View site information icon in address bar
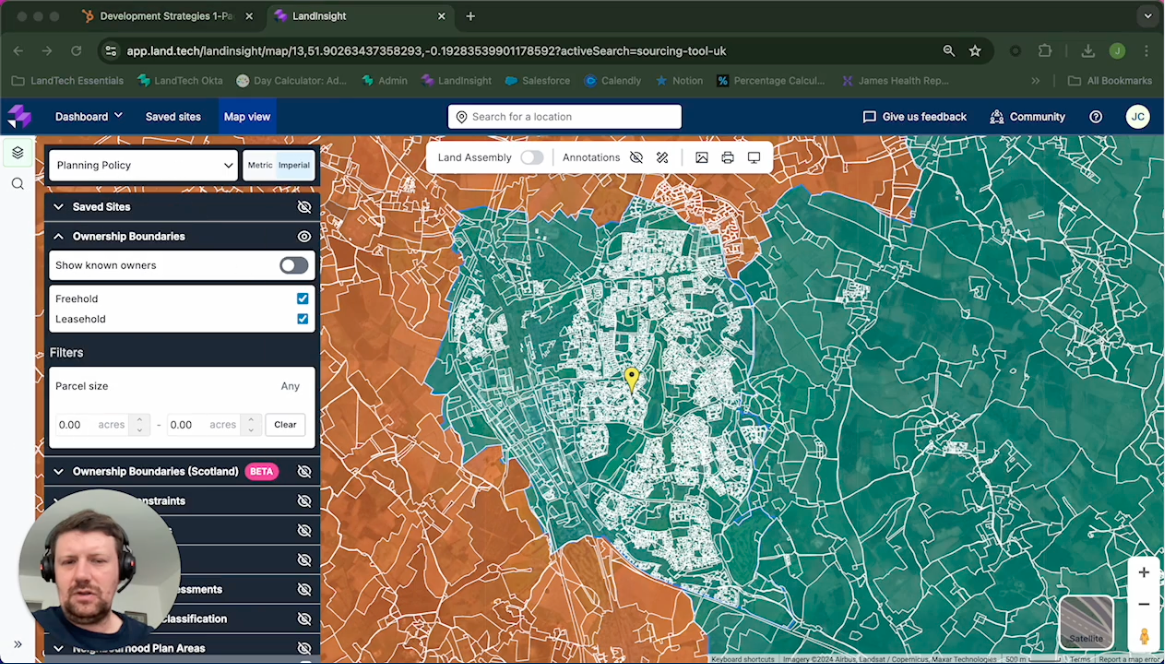1165x664 pixels. point(111,51)
